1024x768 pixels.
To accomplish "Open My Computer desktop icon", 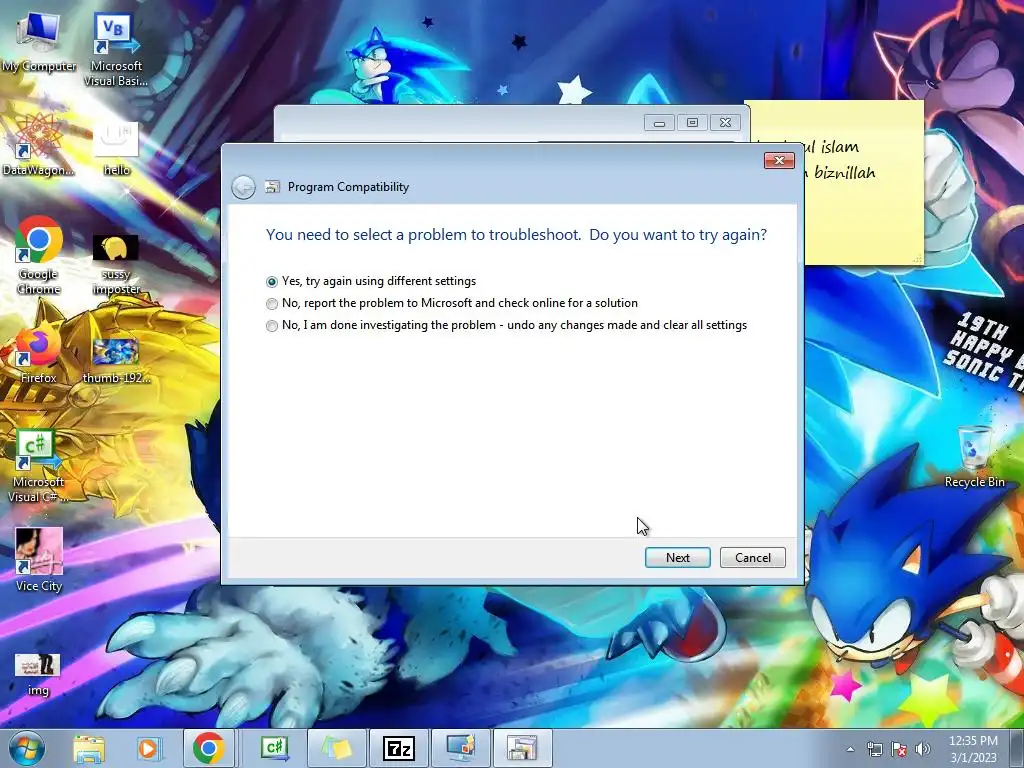I will pos(39,42).
